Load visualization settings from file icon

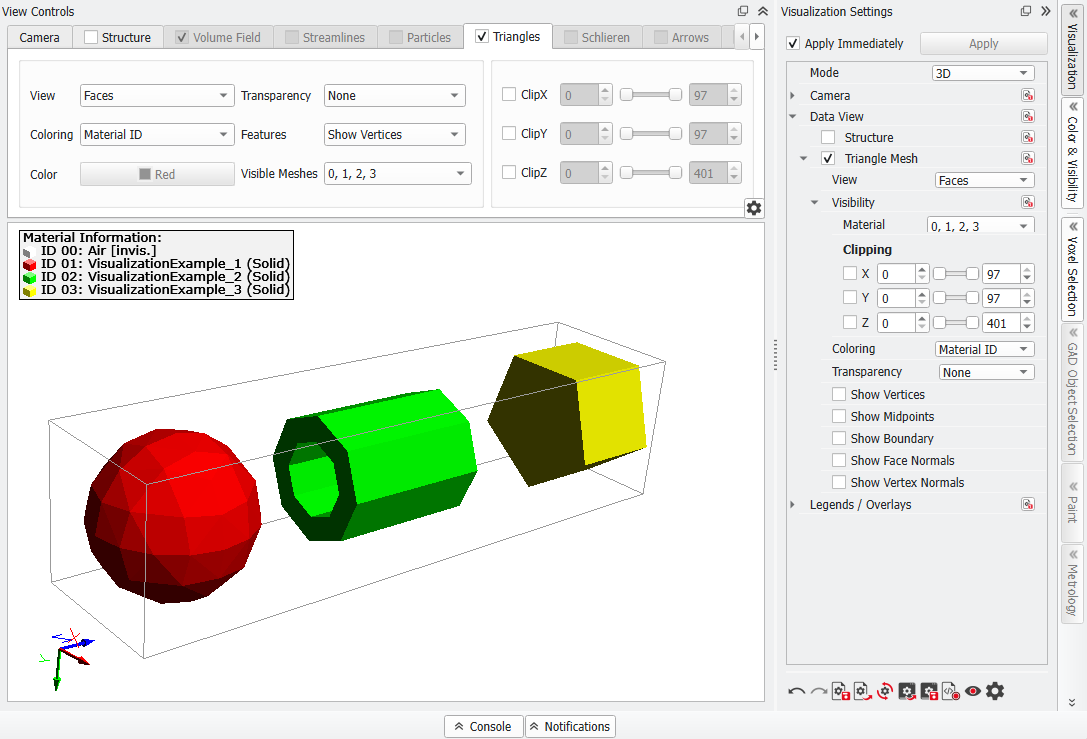pyautogui.click(x=862, y=691)
